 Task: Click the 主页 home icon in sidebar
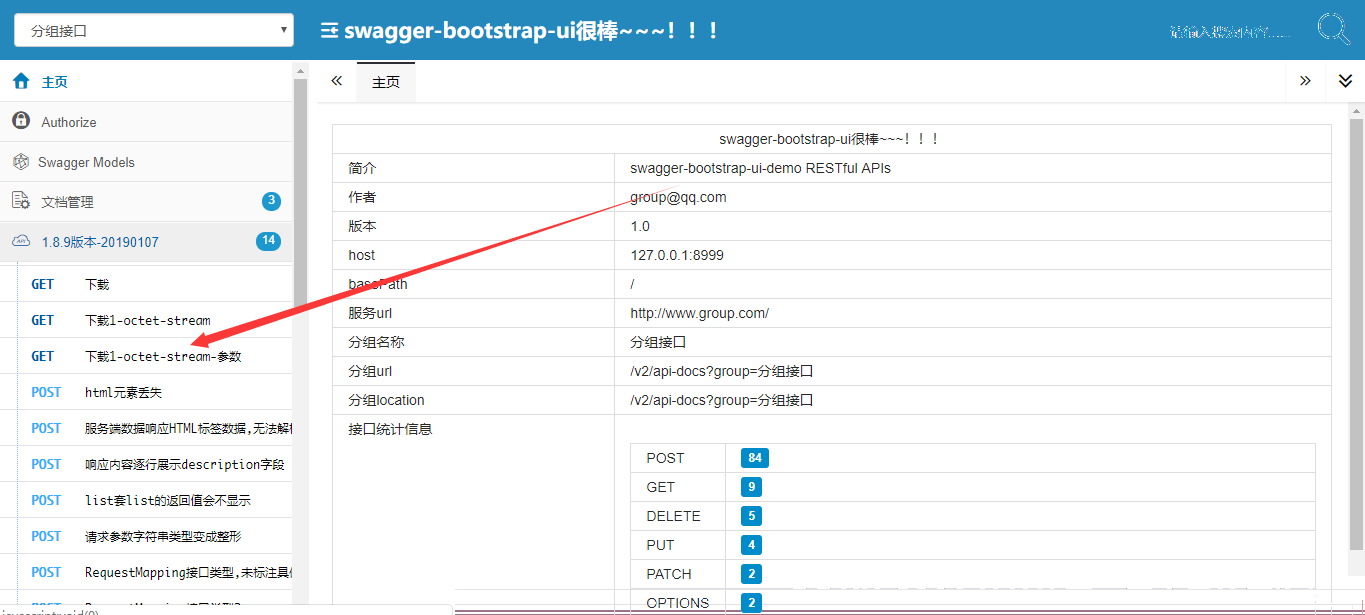[21, 82]
